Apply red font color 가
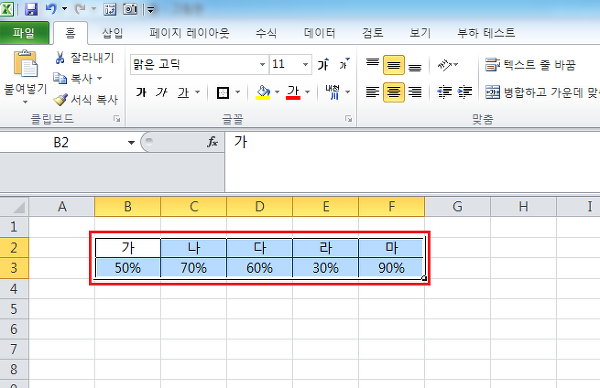The height and width of the screenshot is (388, 600). tap(293, 92)
